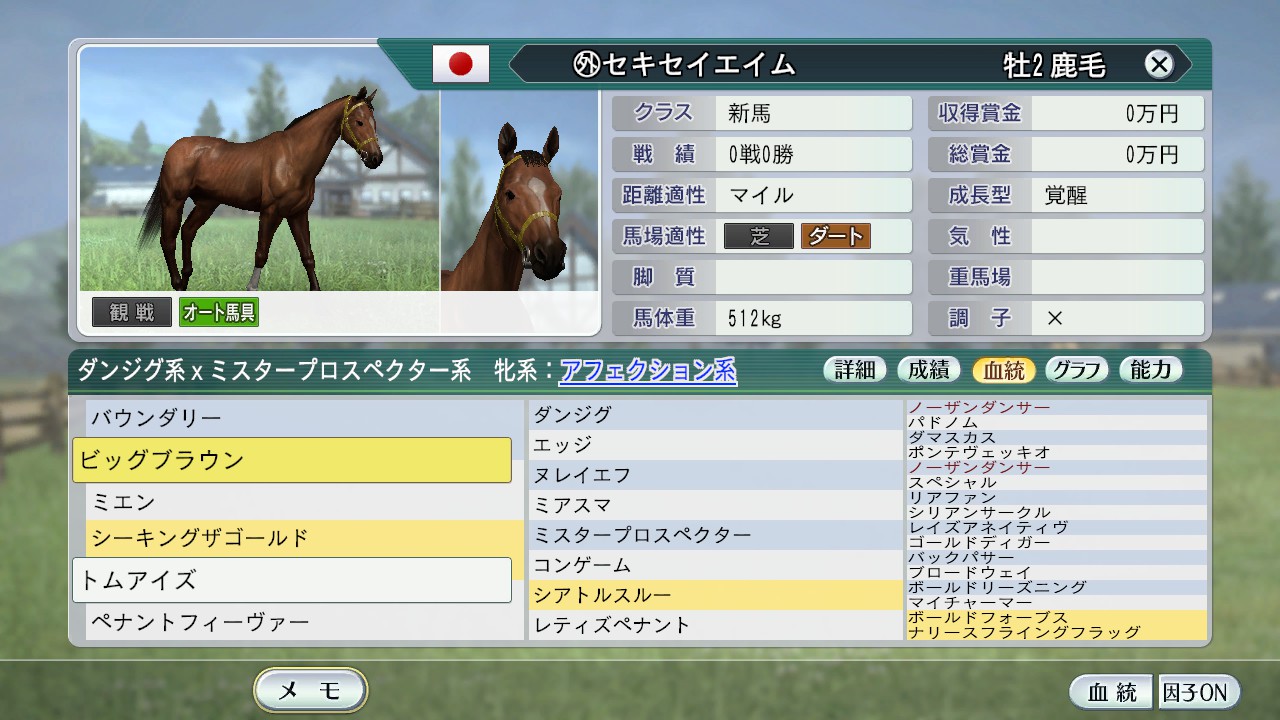Select シーキングザゴールド in the pedigree
This screenshot has width=1280, height=720.
[305, 538]
